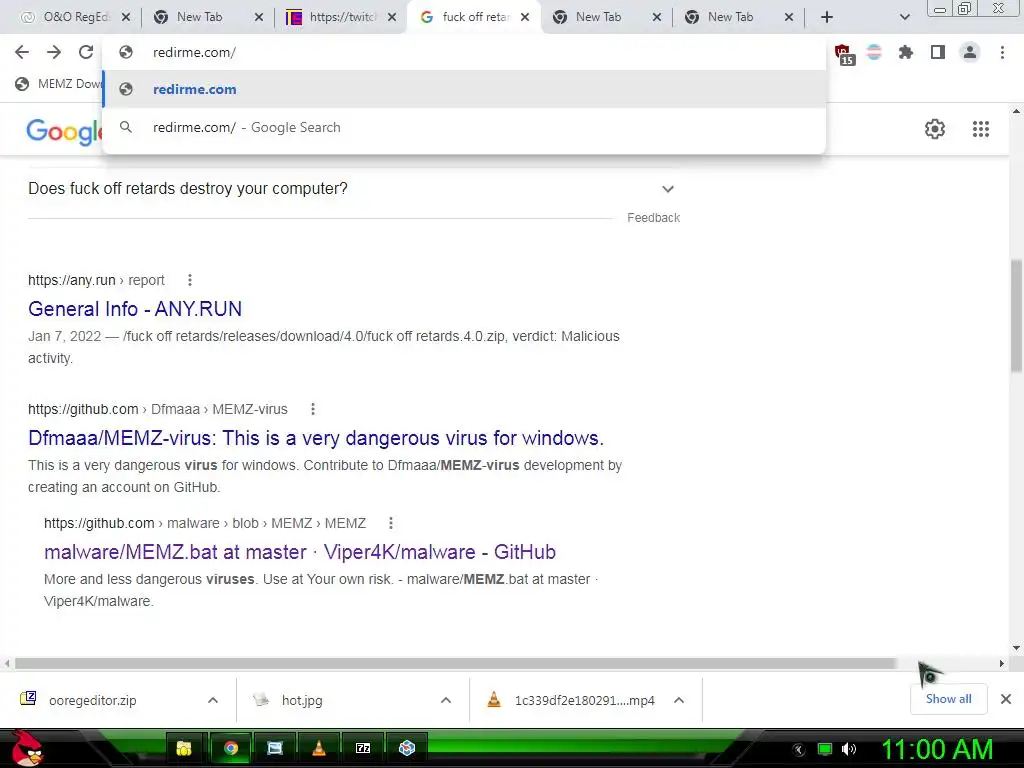Click the horizontal scrollbar right arrow
This screenshot has height=768, width=1024.
1001,664
